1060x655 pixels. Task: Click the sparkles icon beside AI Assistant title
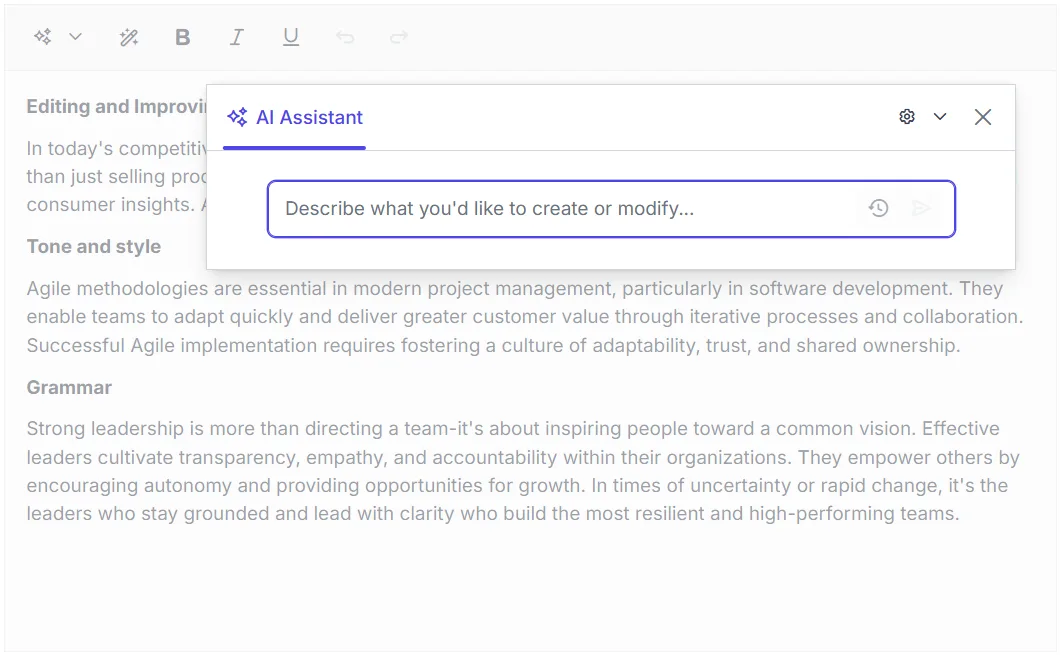point(237,117)
